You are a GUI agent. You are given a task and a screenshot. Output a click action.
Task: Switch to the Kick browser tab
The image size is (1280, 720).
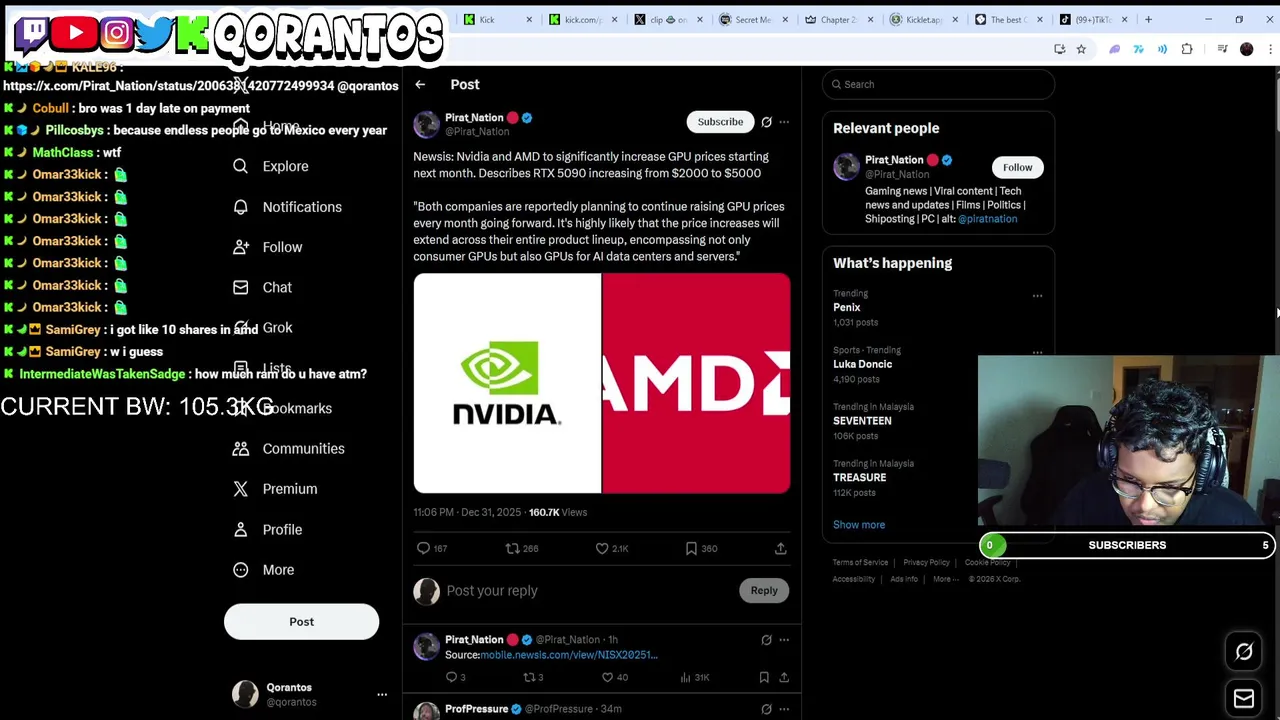495,19
